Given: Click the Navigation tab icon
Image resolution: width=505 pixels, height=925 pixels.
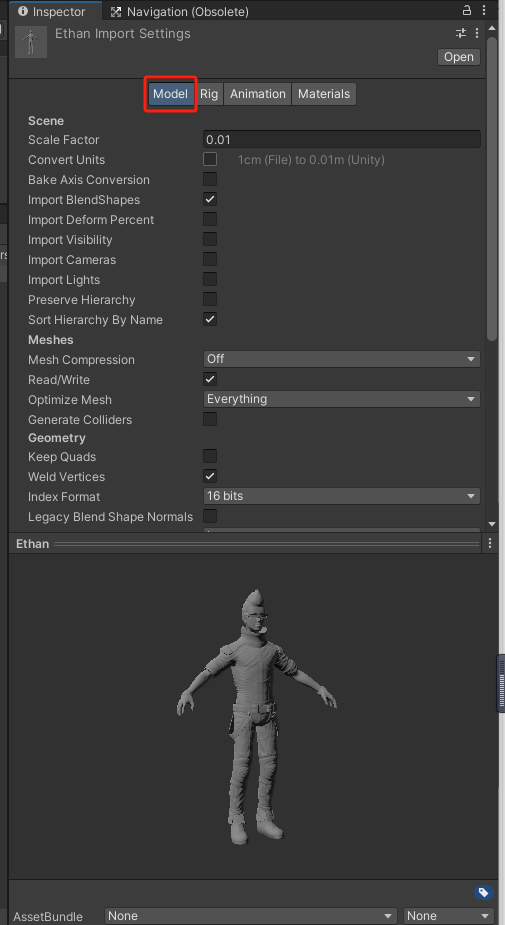Looking at the screenshot, I should (116, 12).
